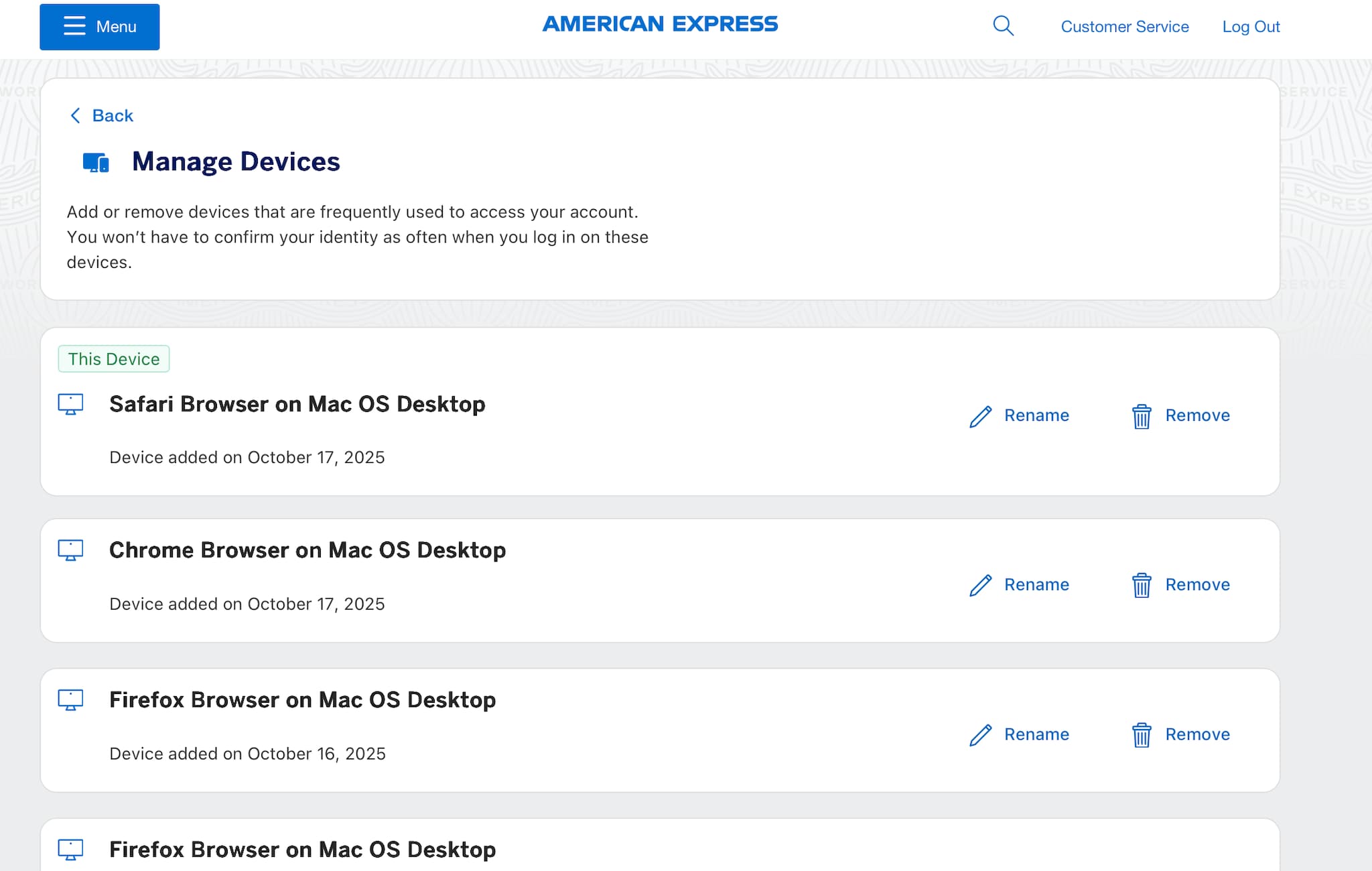Image resolution: width=1372 pixels, height=871 pixels.
Task: Click the American Express logo
Action: tap(660, 24)
